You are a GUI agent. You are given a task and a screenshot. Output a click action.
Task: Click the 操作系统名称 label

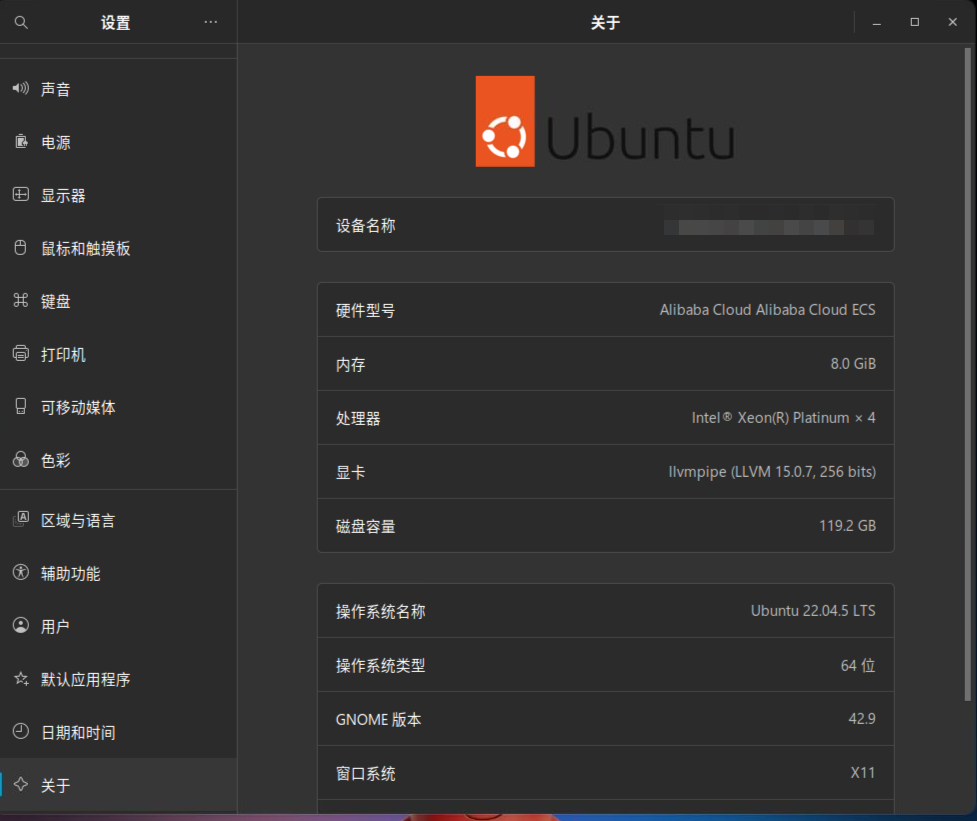380,612
